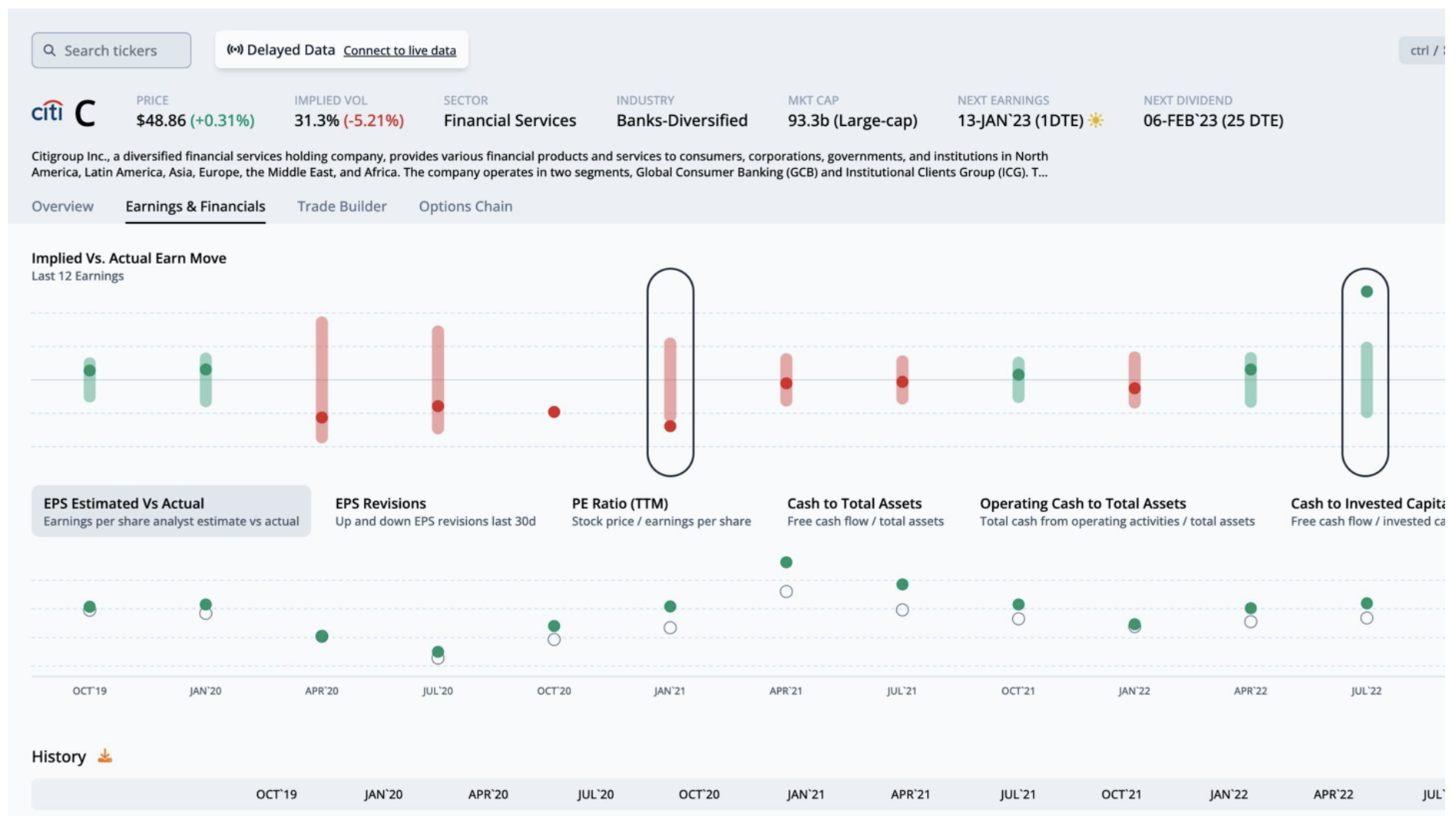Open the Trade Builder tab
Image resolution: width=1456 pixels, height=820 pixels.
(x=342, y=207)
